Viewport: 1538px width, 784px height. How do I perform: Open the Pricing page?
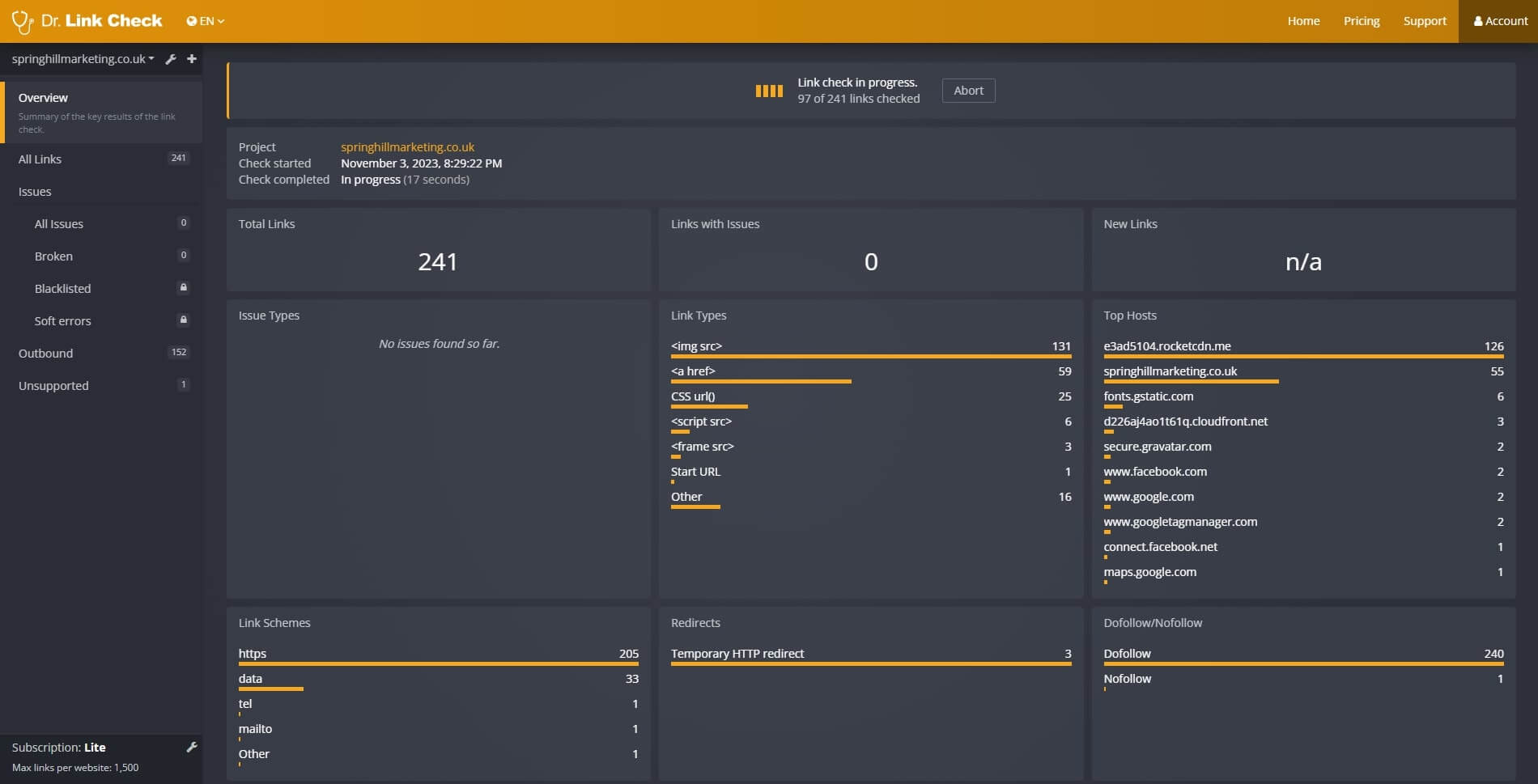[1362, 21]
